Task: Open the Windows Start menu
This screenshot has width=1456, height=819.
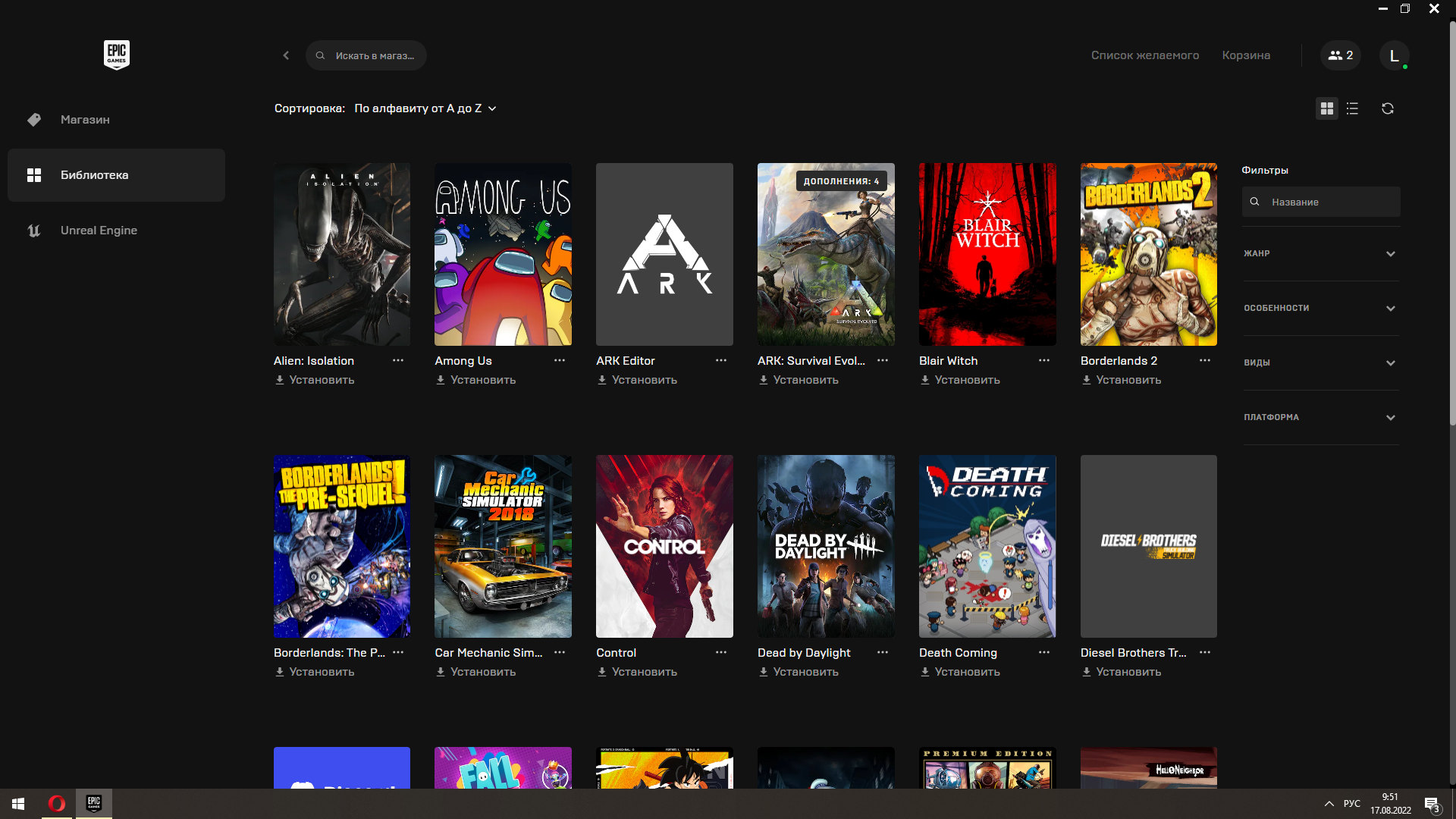Action: (18, 804)
